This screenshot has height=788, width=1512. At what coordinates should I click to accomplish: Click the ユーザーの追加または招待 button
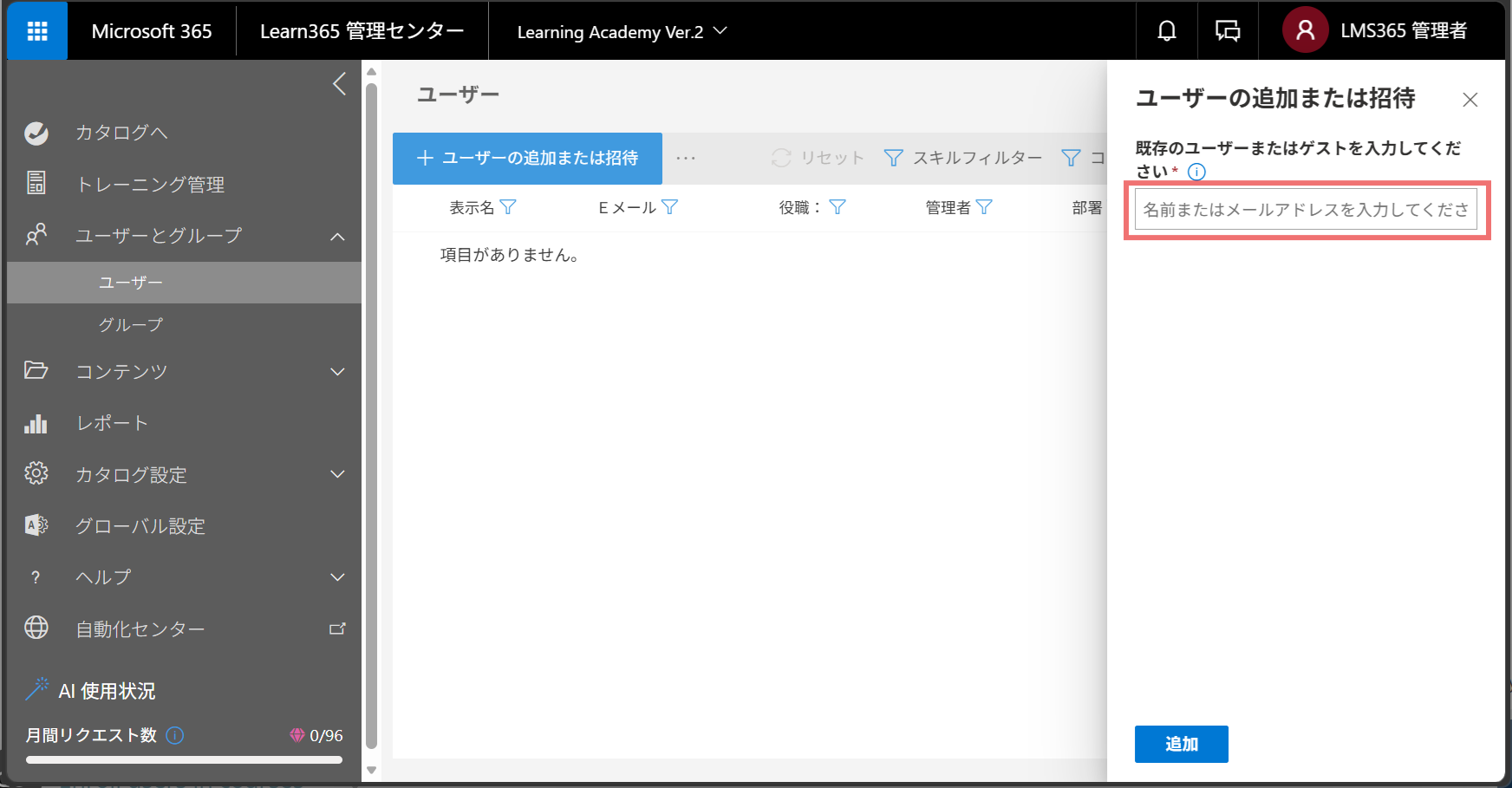click(x=527, y=159)
